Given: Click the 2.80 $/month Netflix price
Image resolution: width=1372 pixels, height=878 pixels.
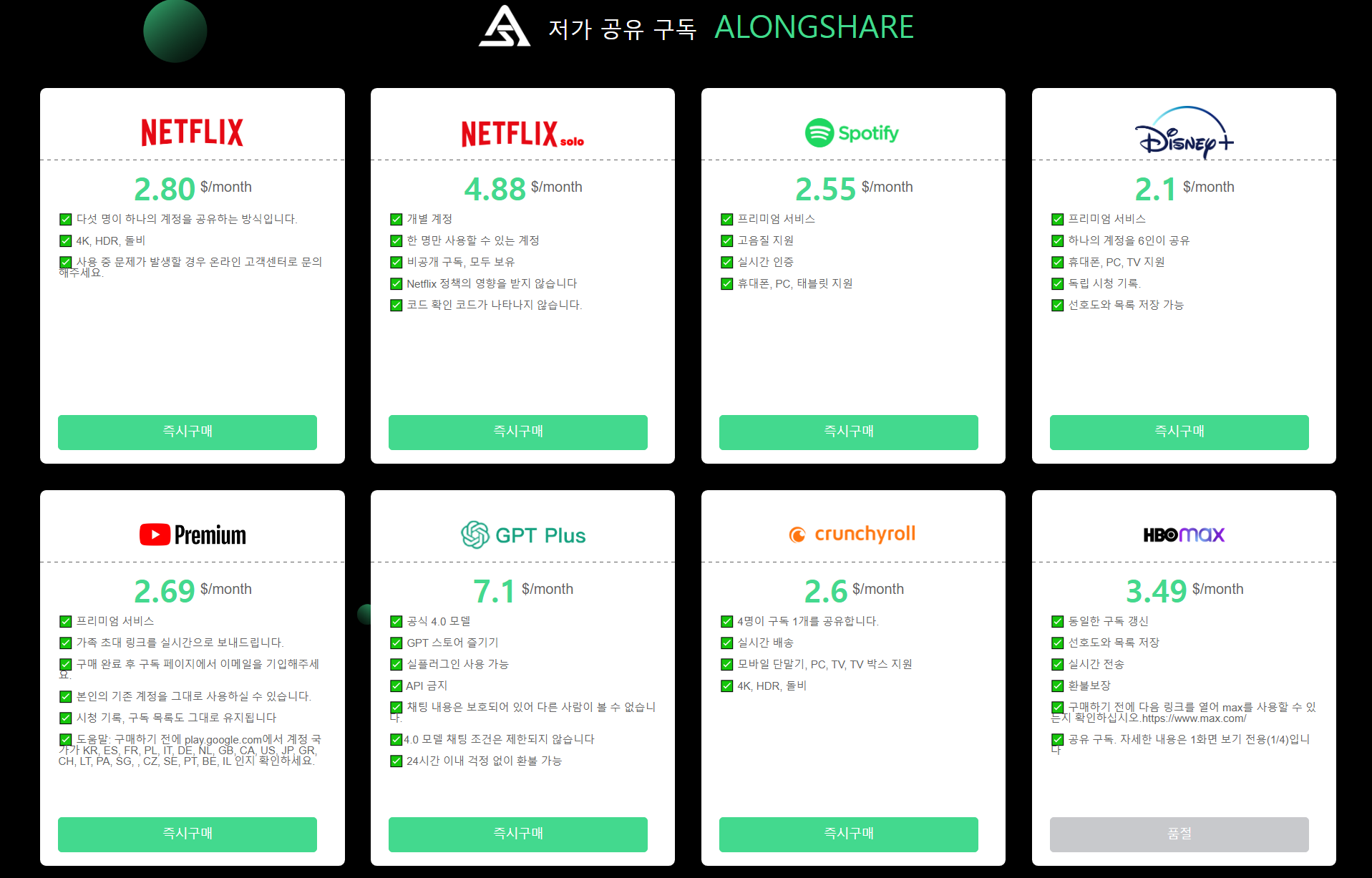Looking at the screenshot, I should coord(193,188).
